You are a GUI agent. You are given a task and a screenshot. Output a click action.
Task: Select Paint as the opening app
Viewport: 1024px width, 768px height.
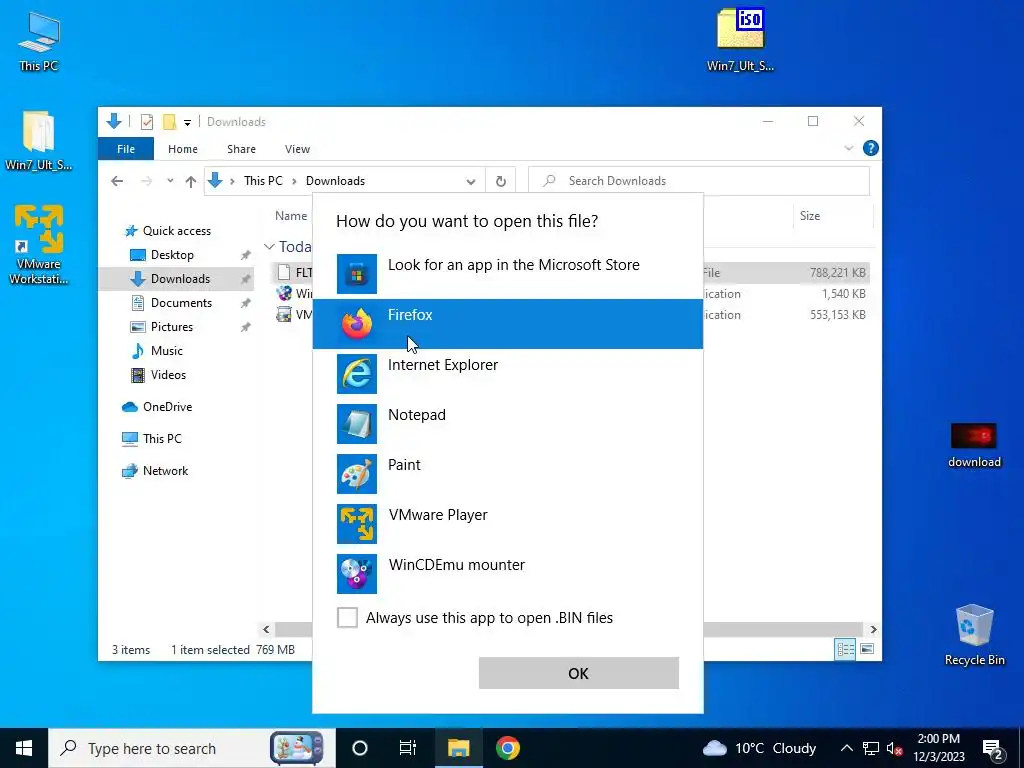point(507,473)
